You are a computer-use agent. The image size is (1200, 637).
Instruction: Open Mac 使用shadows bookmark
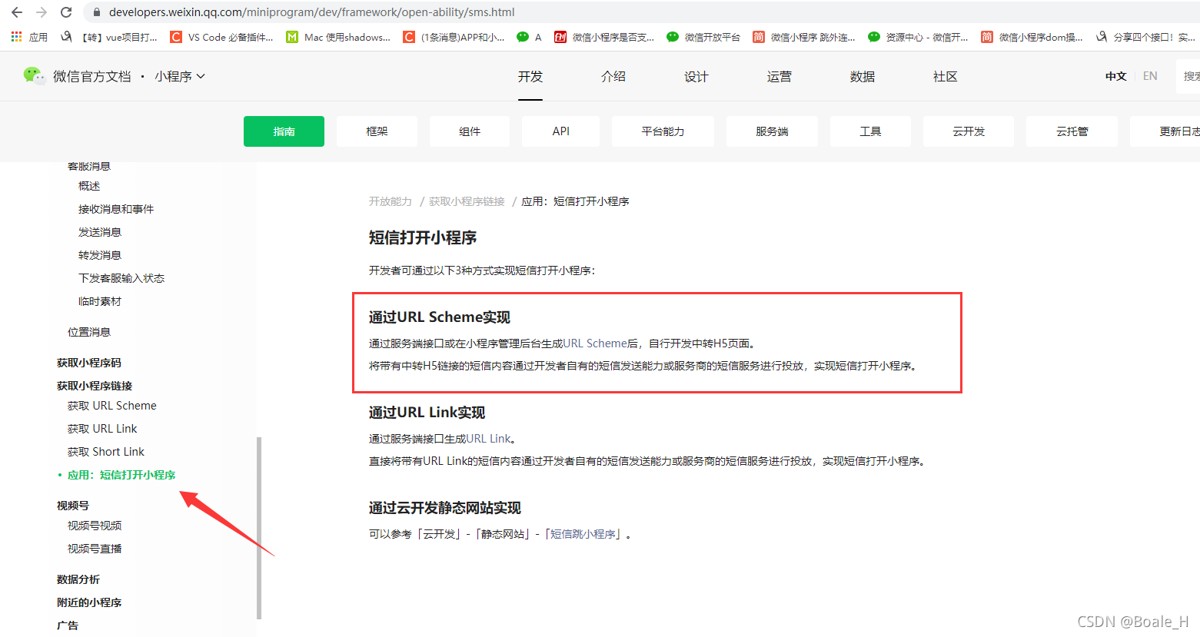point(339,37)
